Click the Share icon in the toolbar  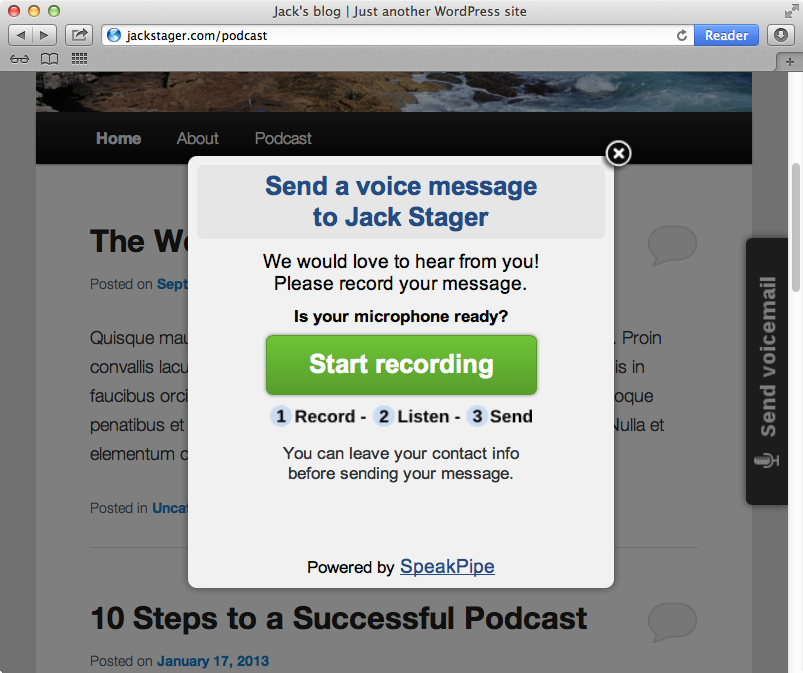point(79,35)
